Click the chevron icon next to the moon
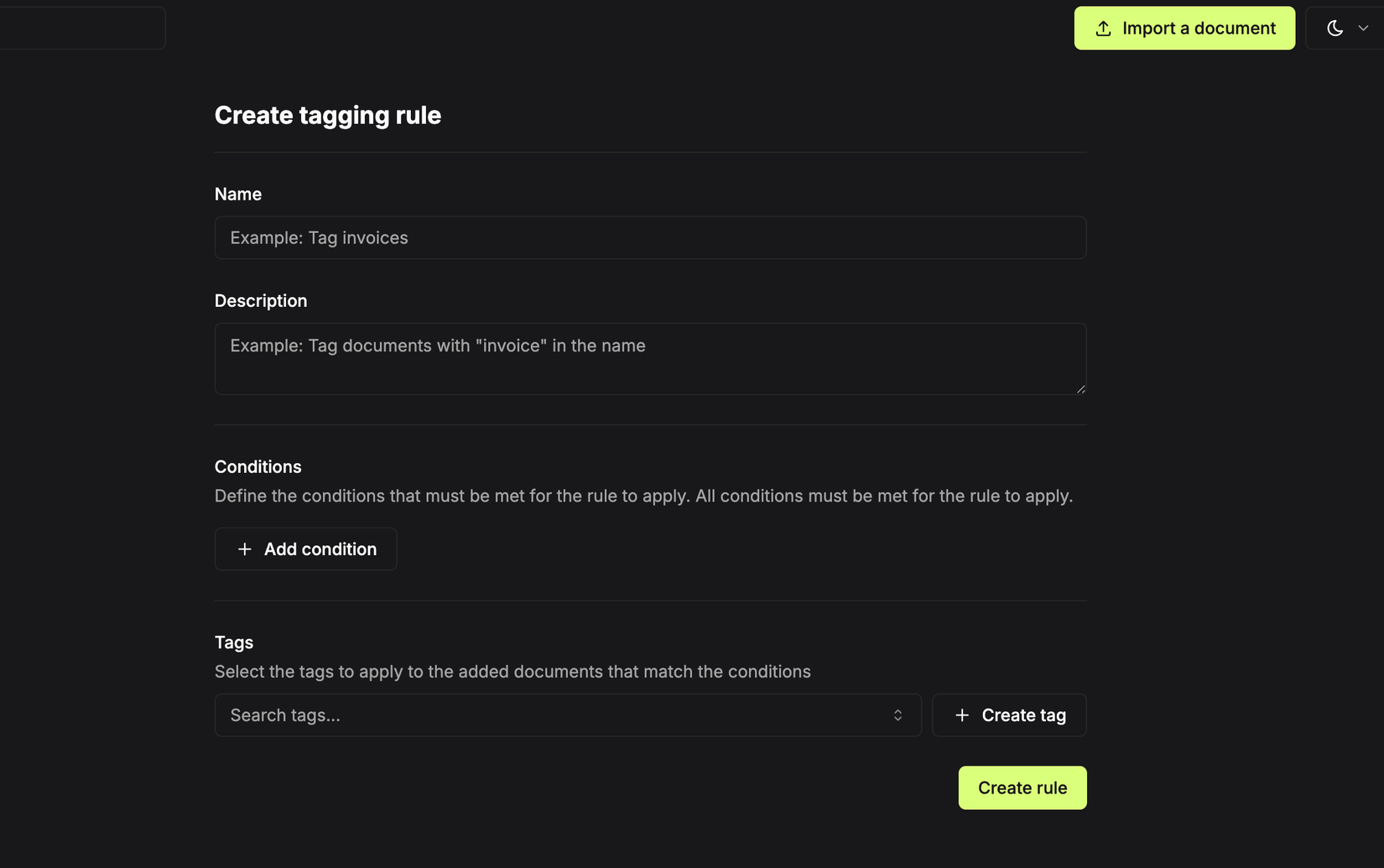 point(1363,28)
